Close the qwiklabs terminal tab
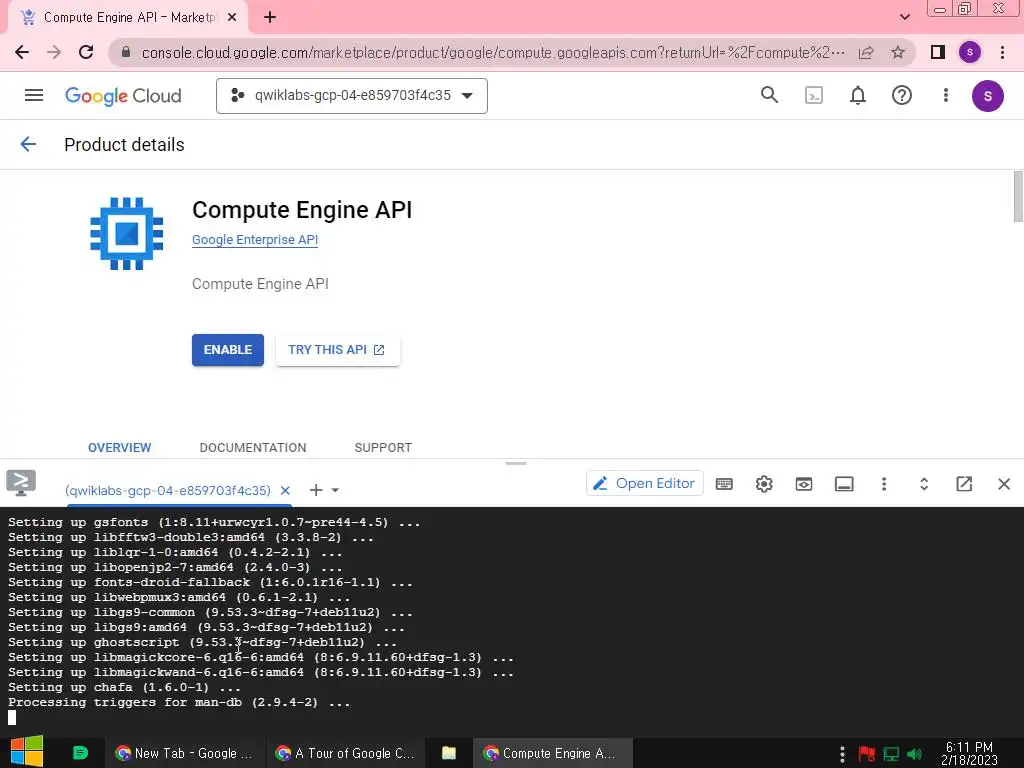1024x768 pixels. pyautogui.click(x=285, y=490)
